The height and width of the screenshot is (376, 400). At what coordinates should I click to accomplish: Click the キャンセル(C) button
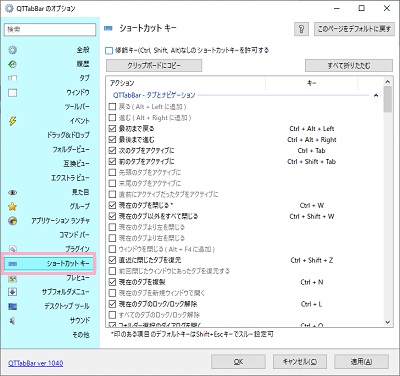[300, 362]
